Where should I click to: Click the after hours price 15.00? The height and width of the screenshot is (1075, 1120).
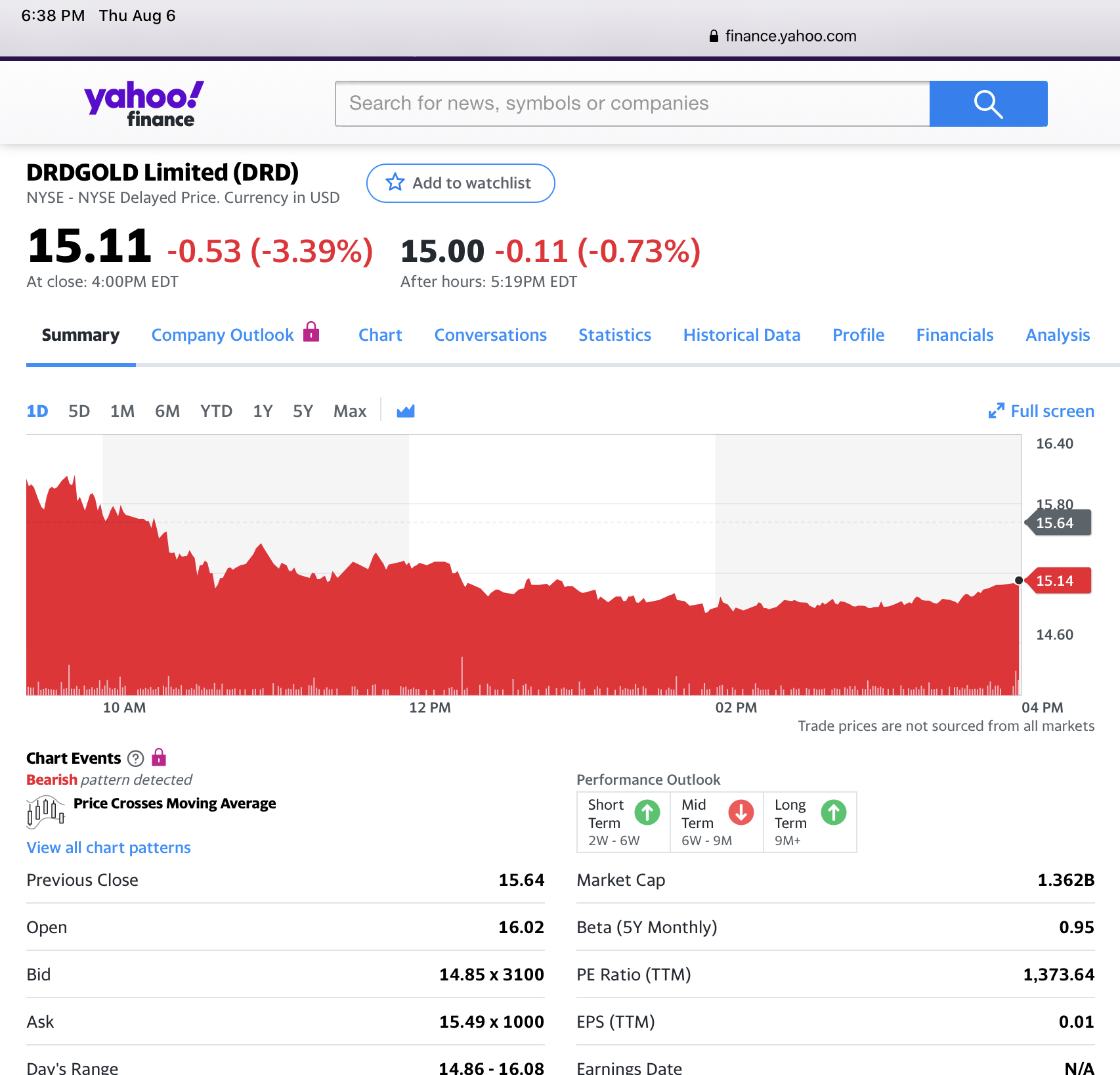[x=442, y=251]
